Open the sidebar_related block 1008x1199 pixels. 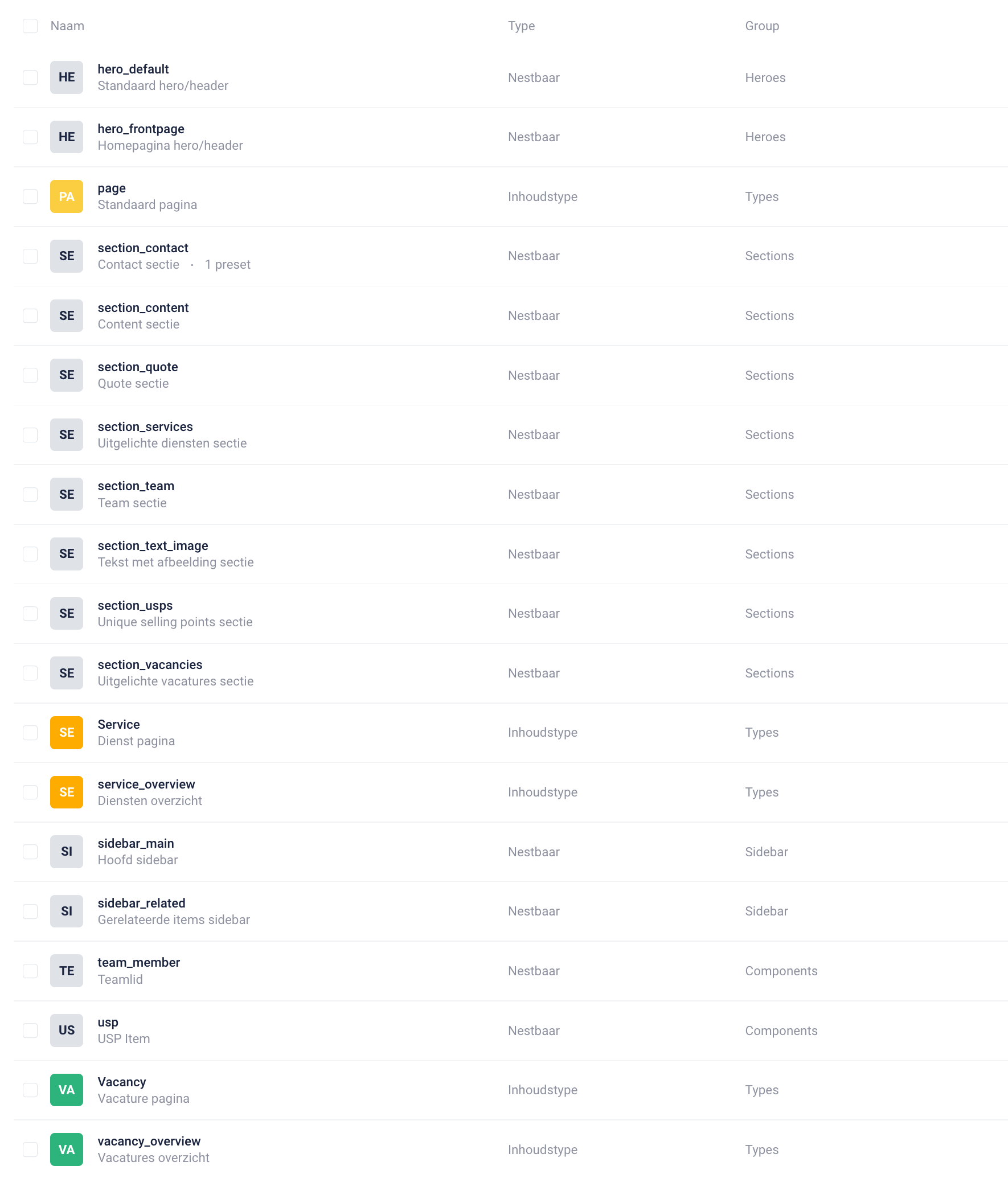point(142,903)
